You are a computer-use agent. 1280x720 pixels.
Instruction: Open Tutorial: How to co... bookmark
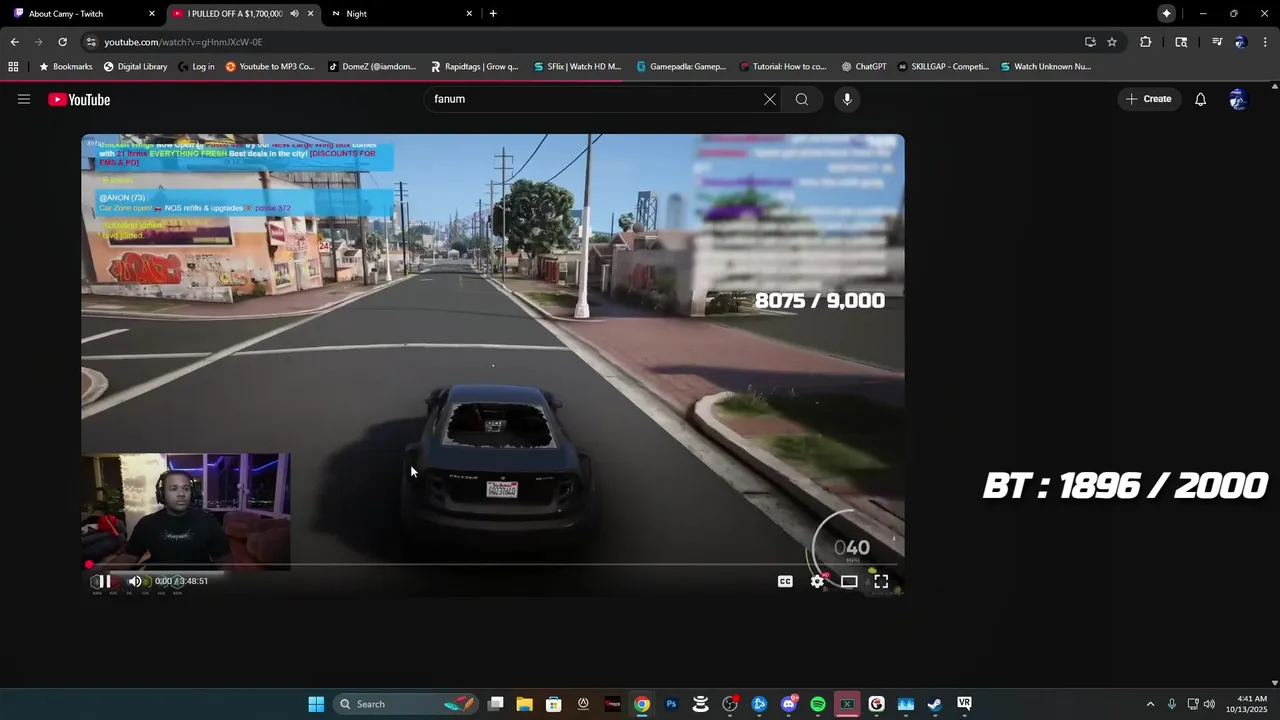[783, 67]
